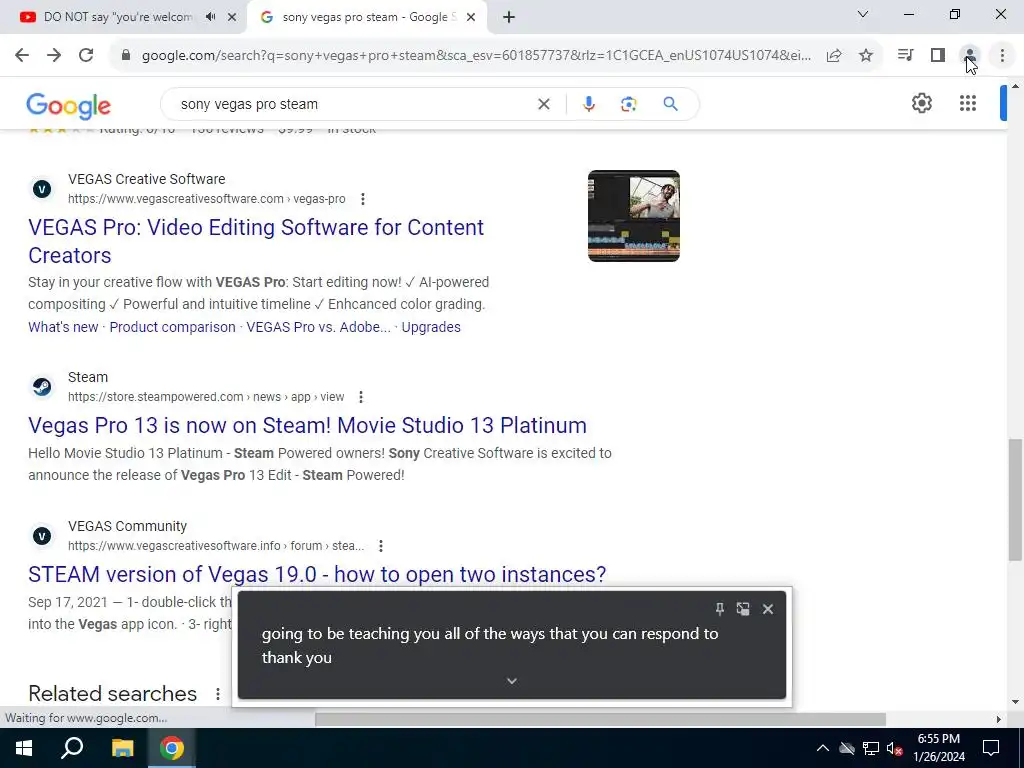
Task: Open a new browser tab
Action: [509, 17]
